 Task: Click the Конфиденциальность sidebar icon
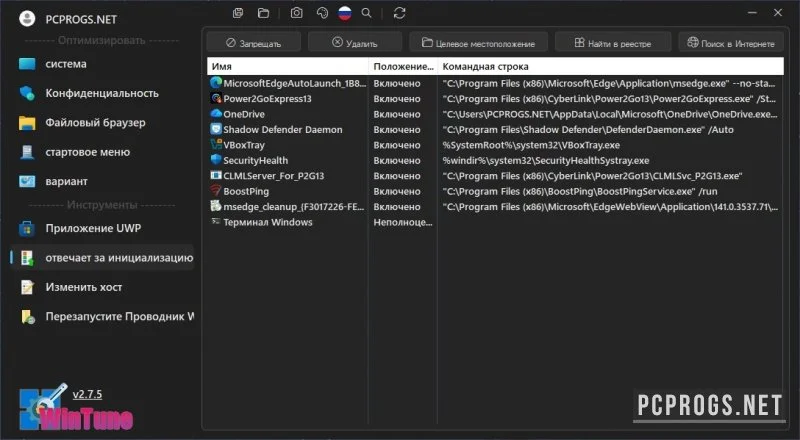click(x=27, y=93)
